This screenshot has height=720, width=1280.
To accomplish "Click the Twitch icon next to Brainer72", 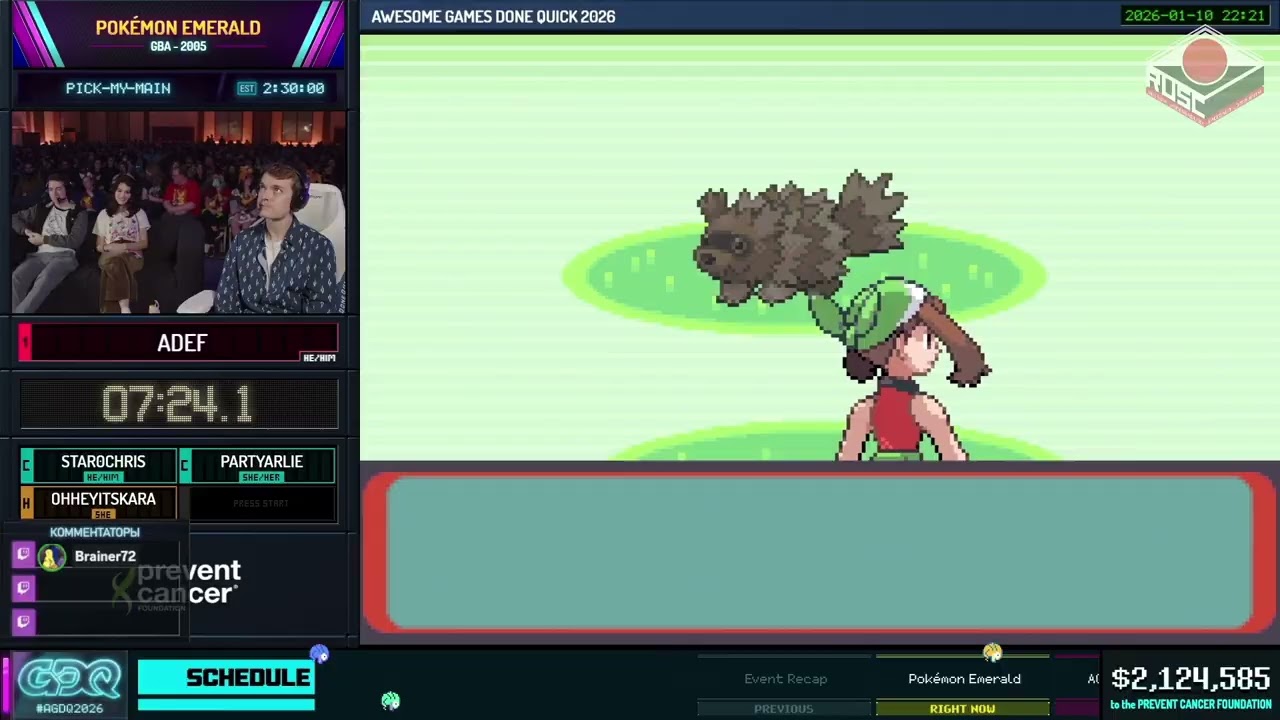I will pyautogui.click(x=24, y=556).
